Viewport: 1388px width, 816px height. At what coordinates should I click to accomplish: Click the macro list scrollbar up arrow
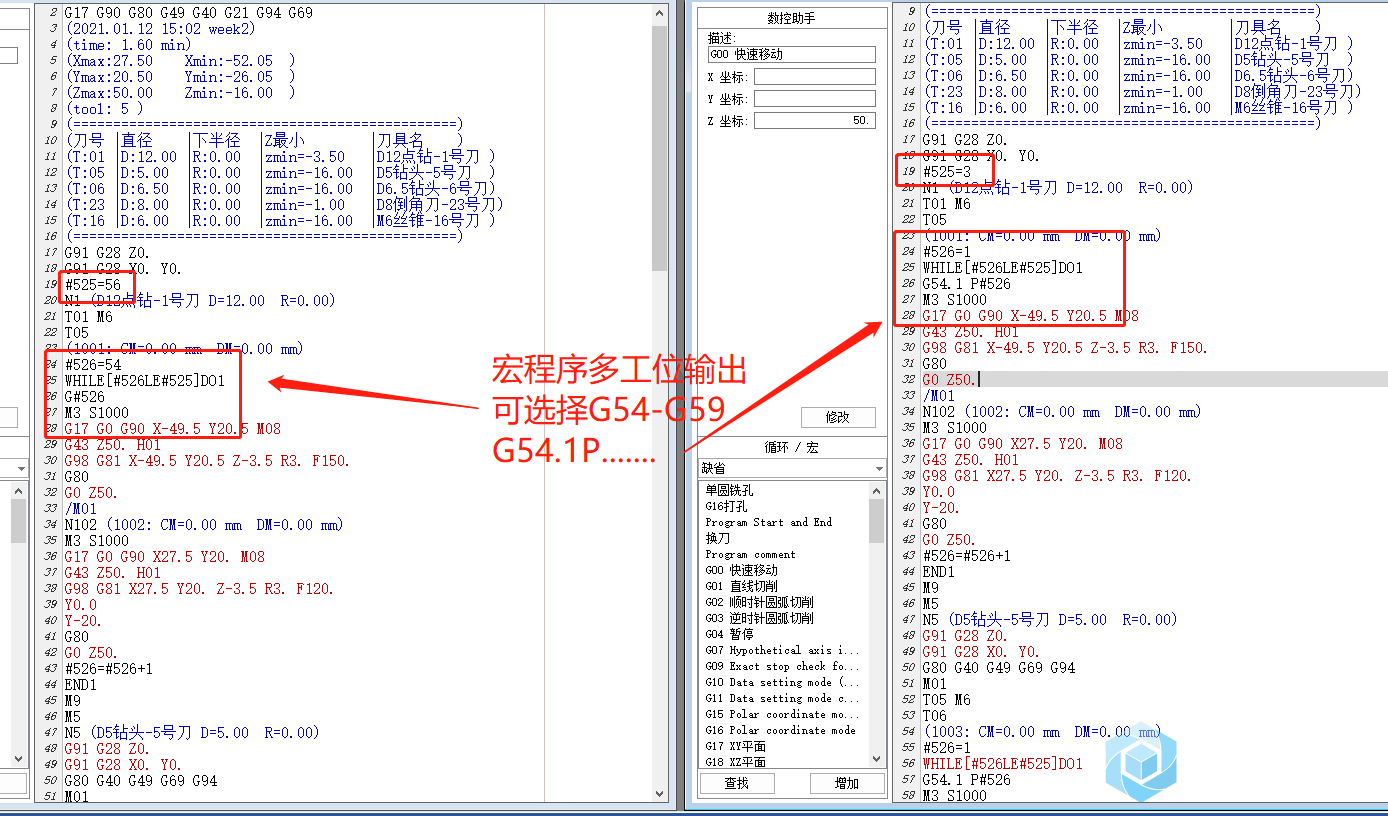877,490
